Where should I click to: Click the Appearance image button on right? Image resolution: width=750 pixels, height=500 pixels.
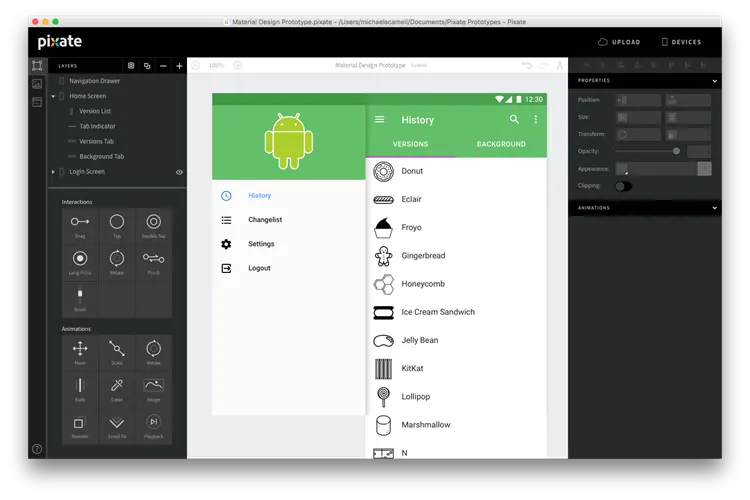(704, 168)
